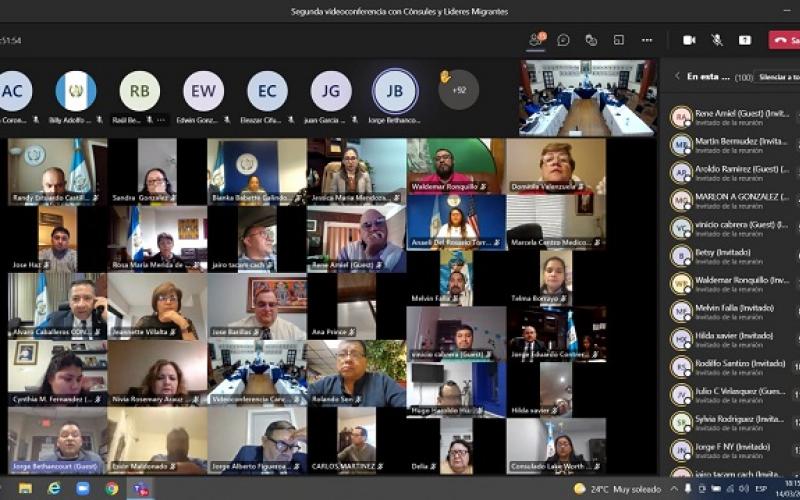Open File Explorer from the taskbar
The height and width of the screenshot is (500, 800).
pos(25,488)
